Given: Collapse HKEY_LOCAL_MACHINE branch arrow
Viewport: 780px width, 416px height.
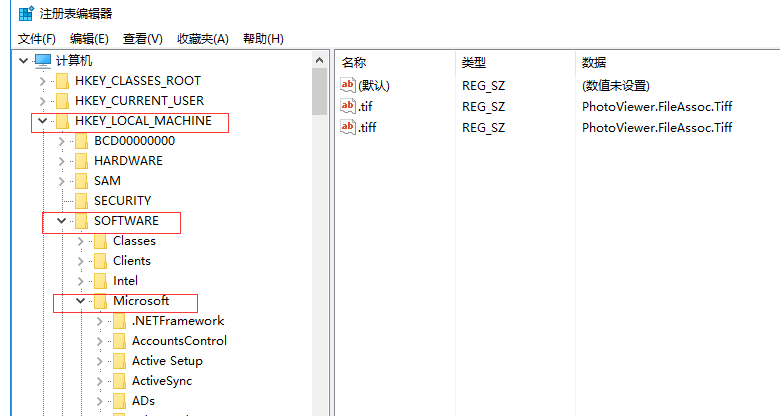Looking at the screenshot, I should 43,121.
